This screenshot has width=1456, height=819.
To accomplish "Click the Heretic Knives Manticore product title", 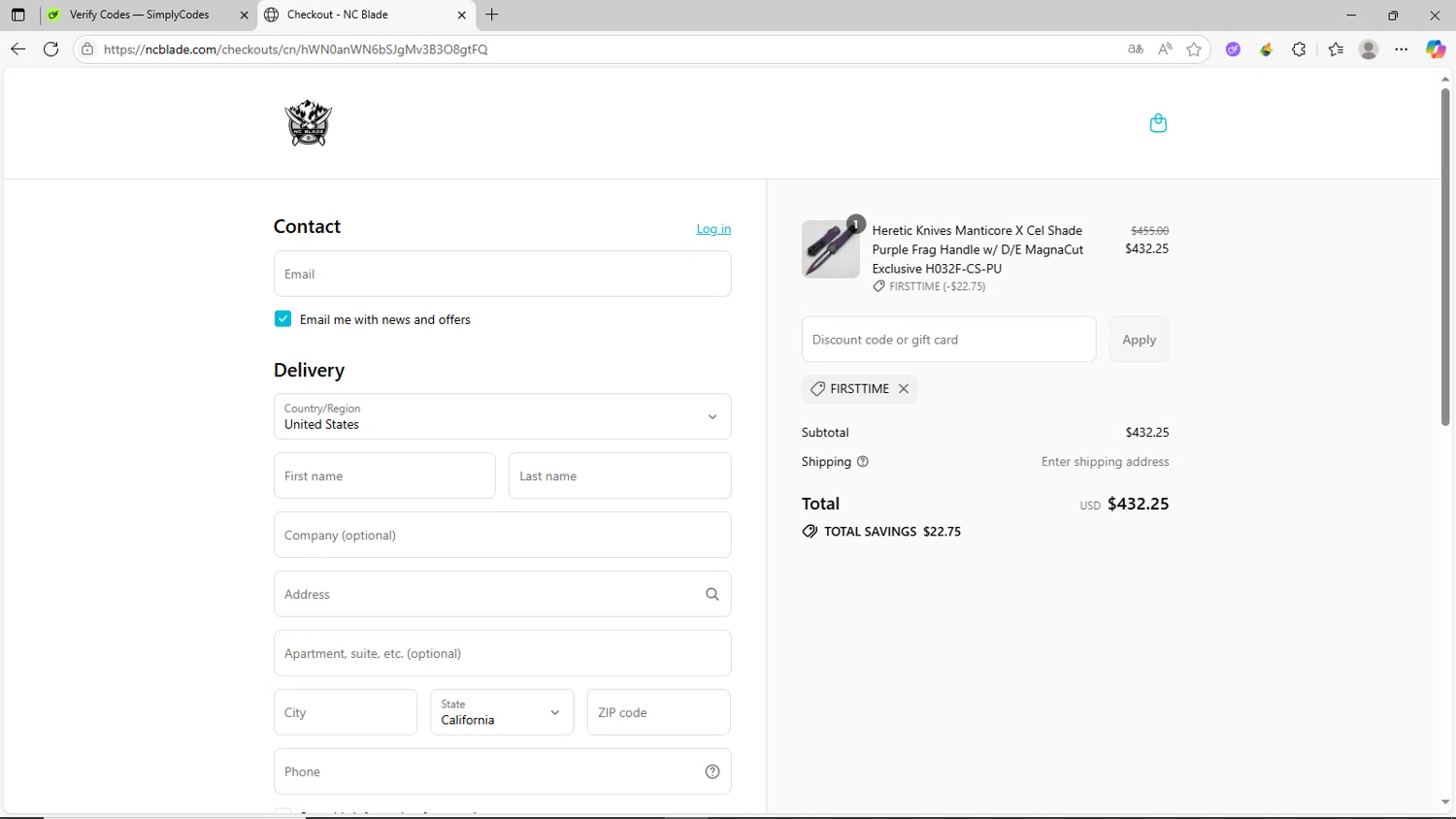I will point(977,249).
